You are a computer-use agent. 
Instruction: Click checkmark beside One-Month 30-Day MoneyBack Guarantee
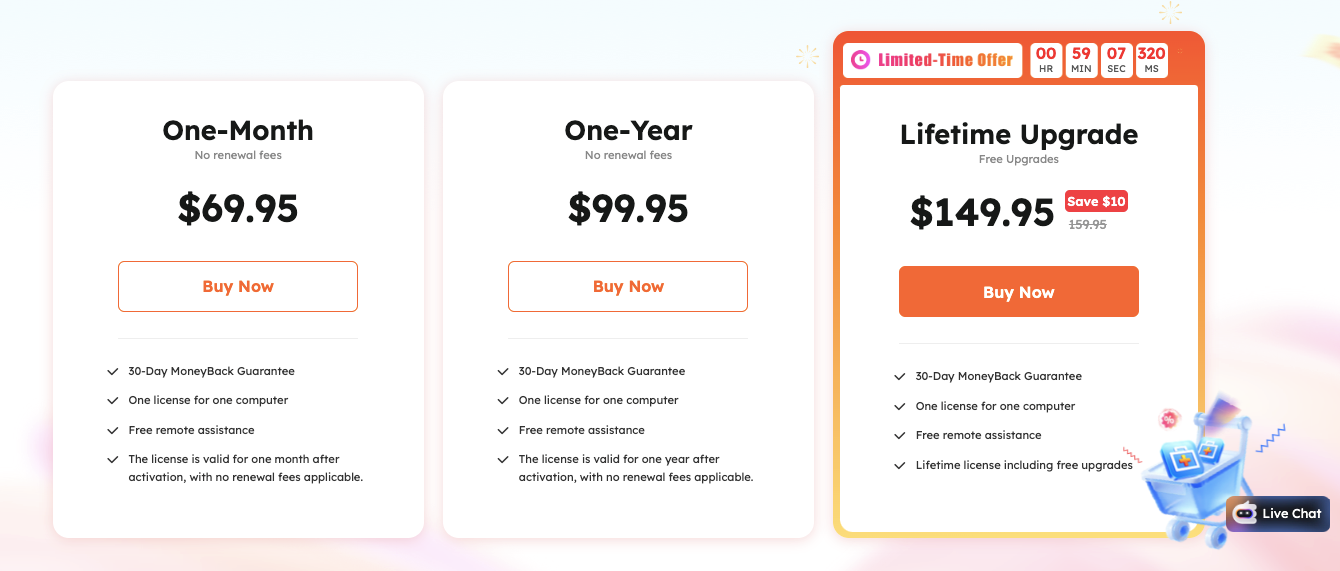113,371
